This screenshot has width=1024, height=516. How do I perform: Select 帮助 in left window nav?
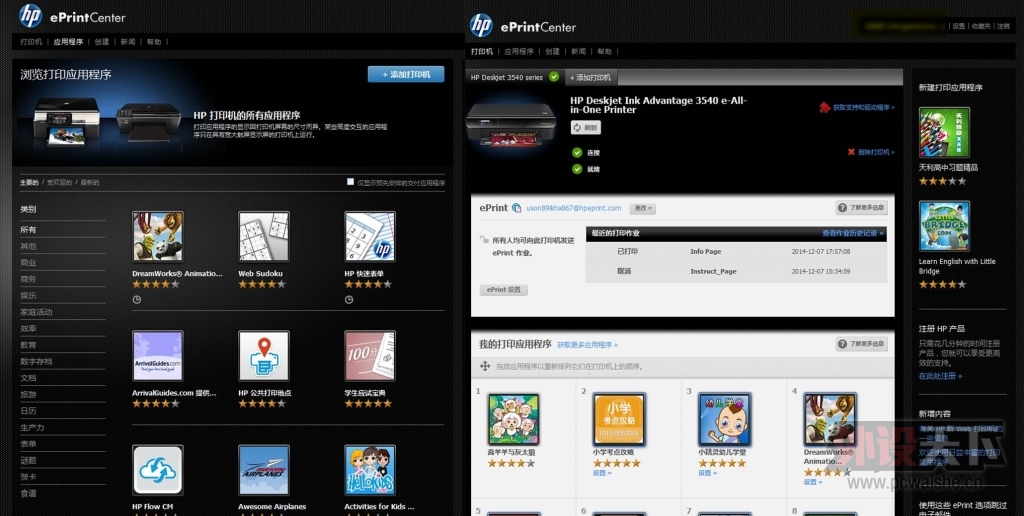[x=154, y=41]
